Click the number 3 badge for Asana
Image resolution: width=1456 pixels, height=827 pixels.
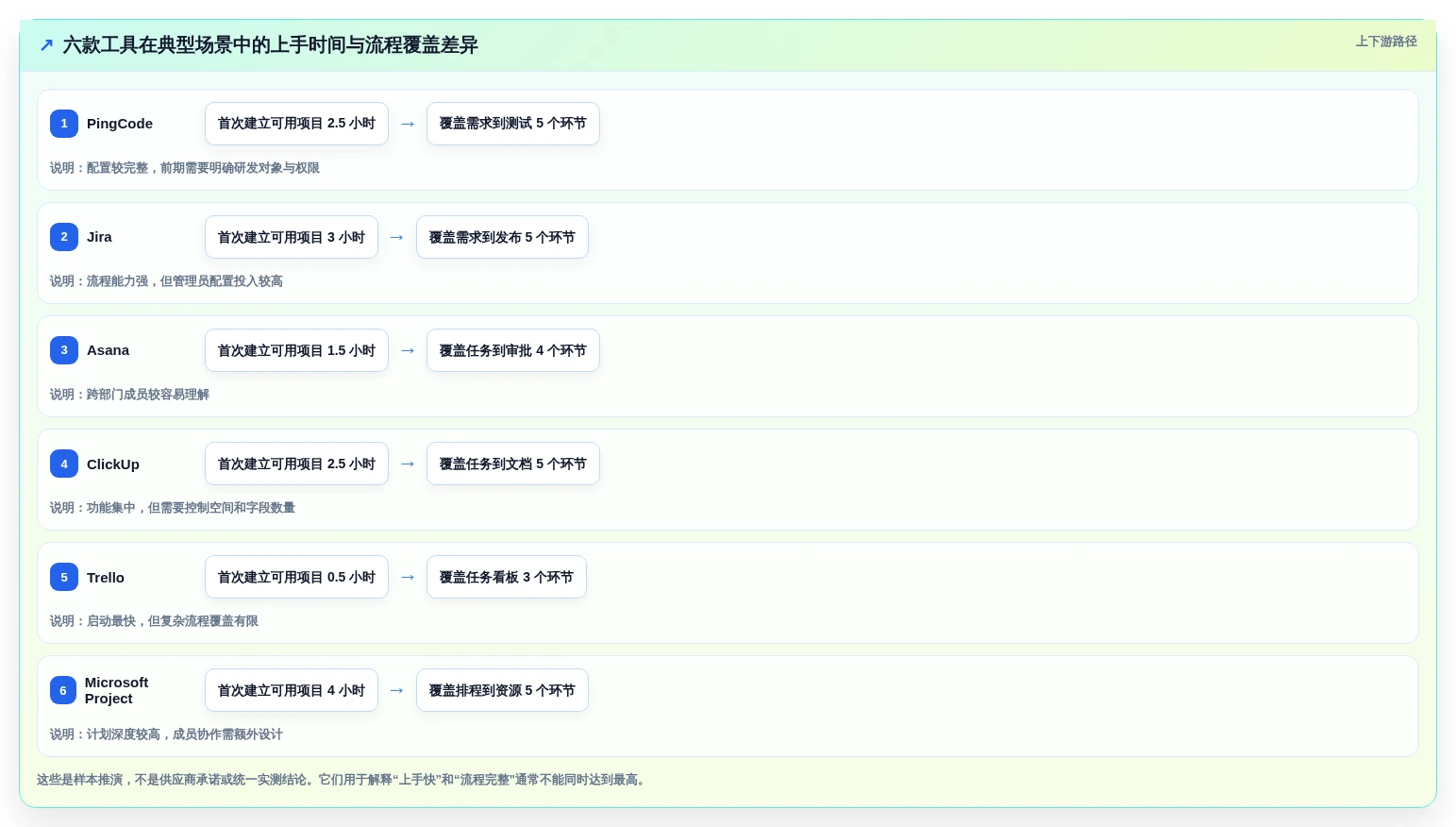pos(64,350)
